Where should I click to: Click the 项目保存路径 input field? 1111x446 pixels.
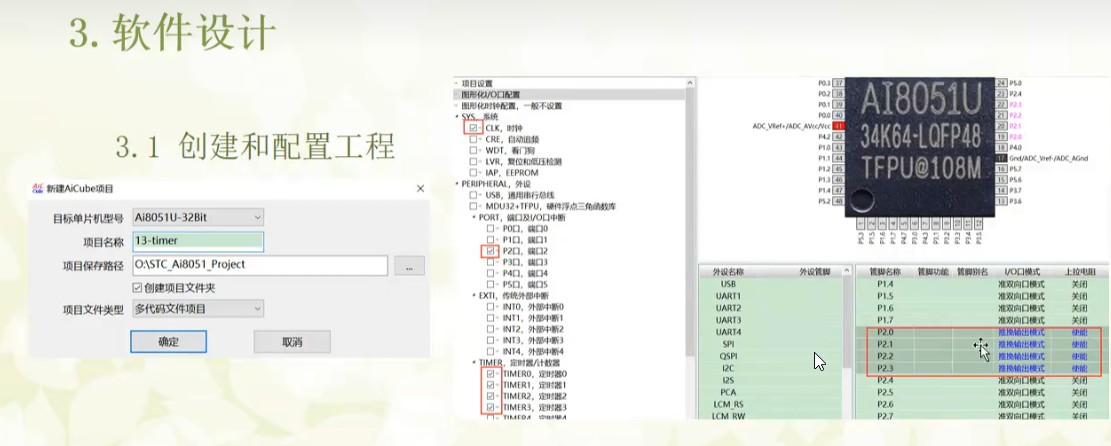[260, 265]
